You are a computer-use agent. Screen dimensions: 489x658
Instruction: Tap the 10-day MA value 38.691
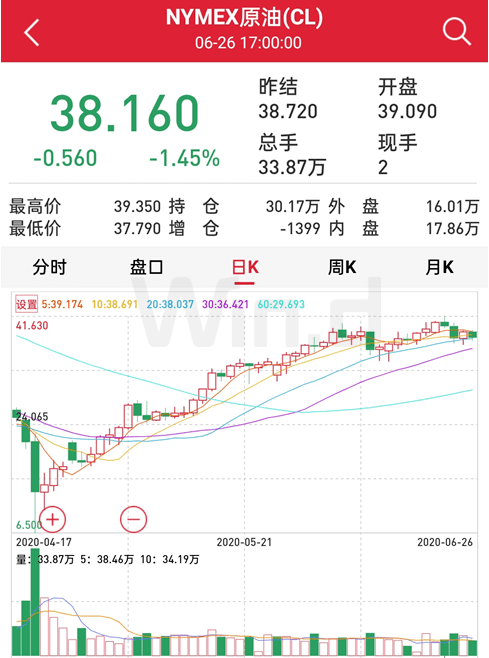115,304
